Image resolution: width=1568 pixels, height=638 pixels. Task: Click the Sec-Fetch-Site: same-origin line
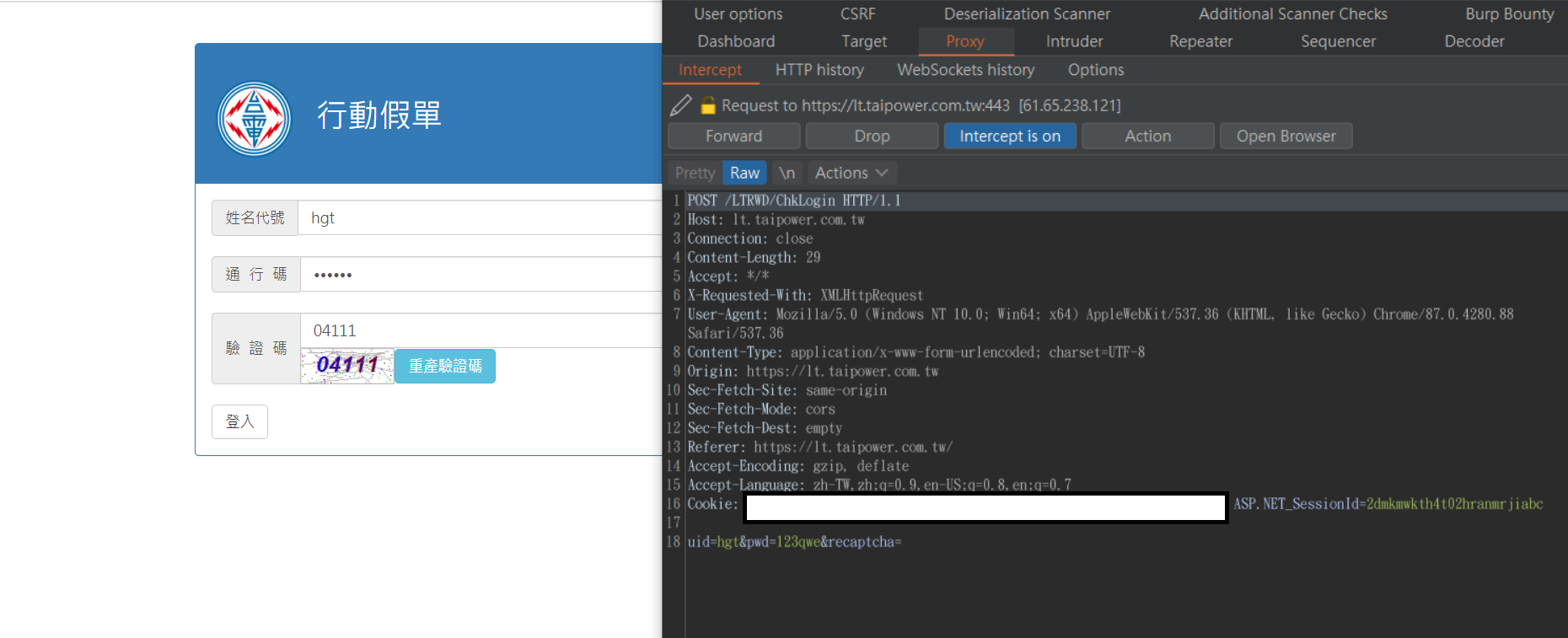tap(787, 390)
